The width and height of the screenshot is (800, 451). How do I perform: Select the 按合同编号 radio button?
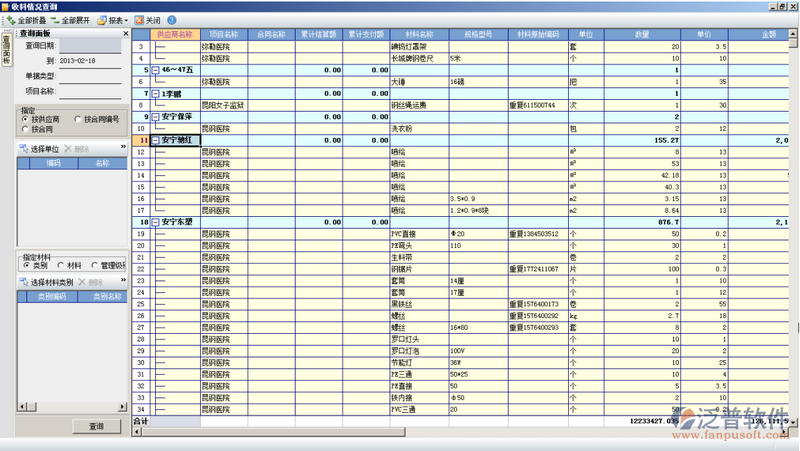click(79, 119)
